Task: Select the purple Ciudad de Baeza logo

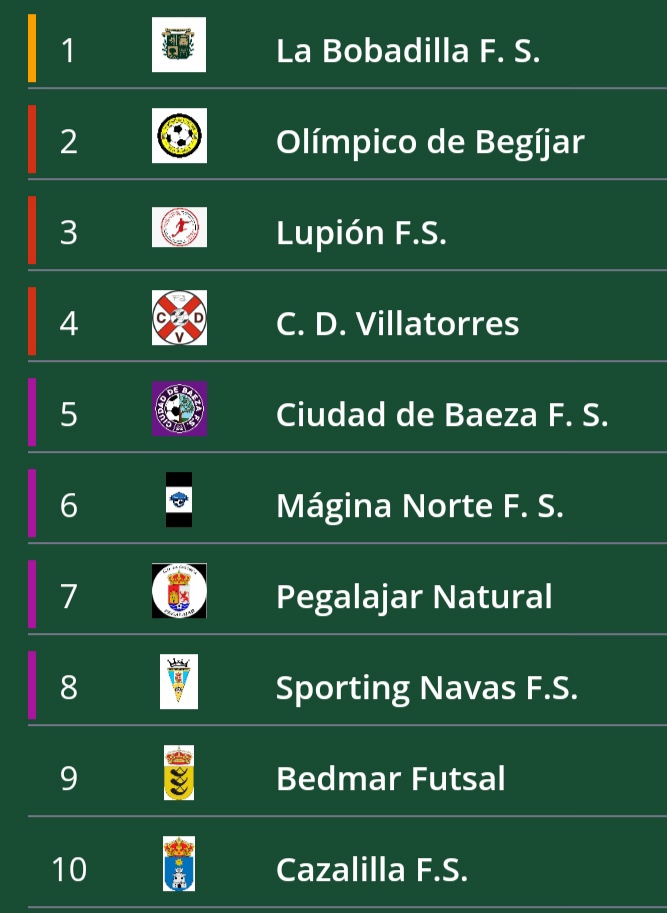Action: coord(179,409)
